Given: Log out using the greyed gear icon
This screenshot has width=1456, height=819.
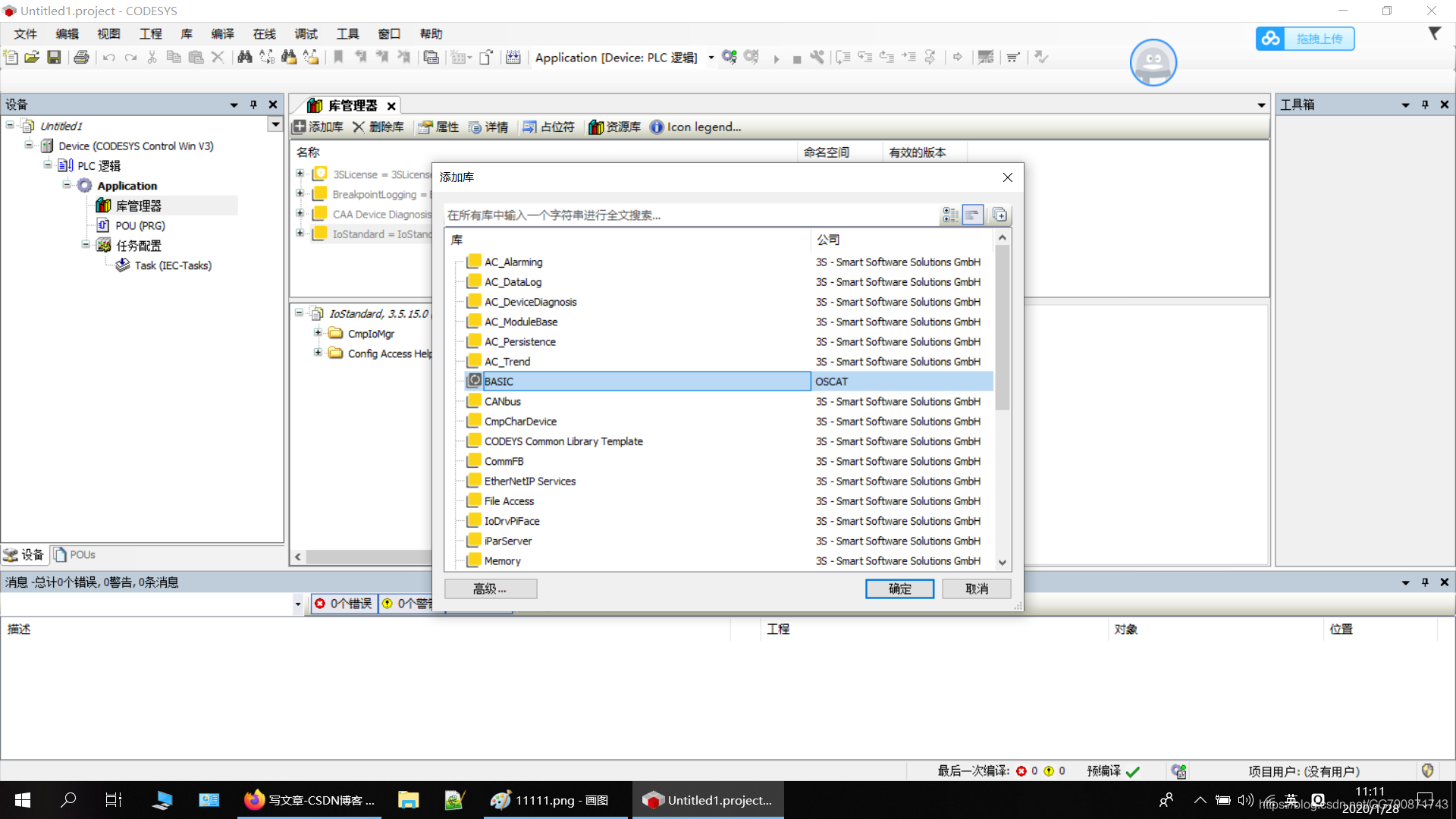Looking at the screenshot, I should 752,57.
